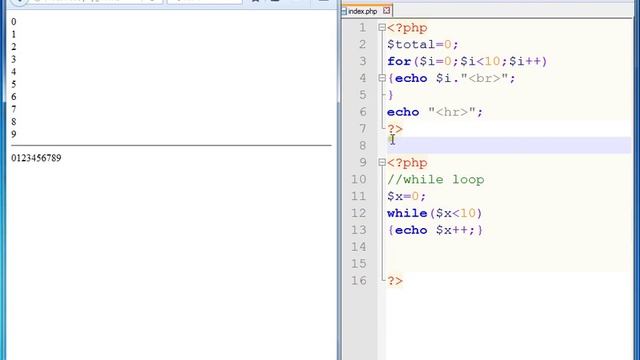Screen dimensions: 640x360
Task: Click the 7 output line in the browser
Action: tap(14, 109)
